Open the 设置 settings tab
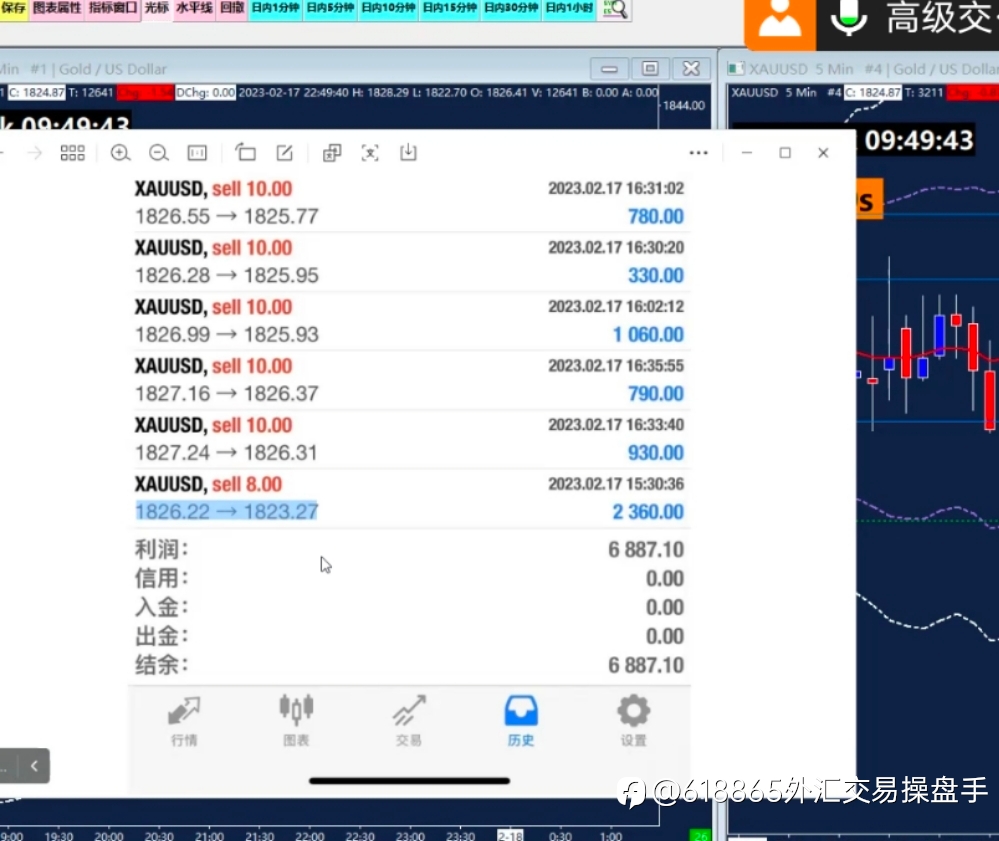The width and height of the screenshot is (999, 841). point(633,721)
